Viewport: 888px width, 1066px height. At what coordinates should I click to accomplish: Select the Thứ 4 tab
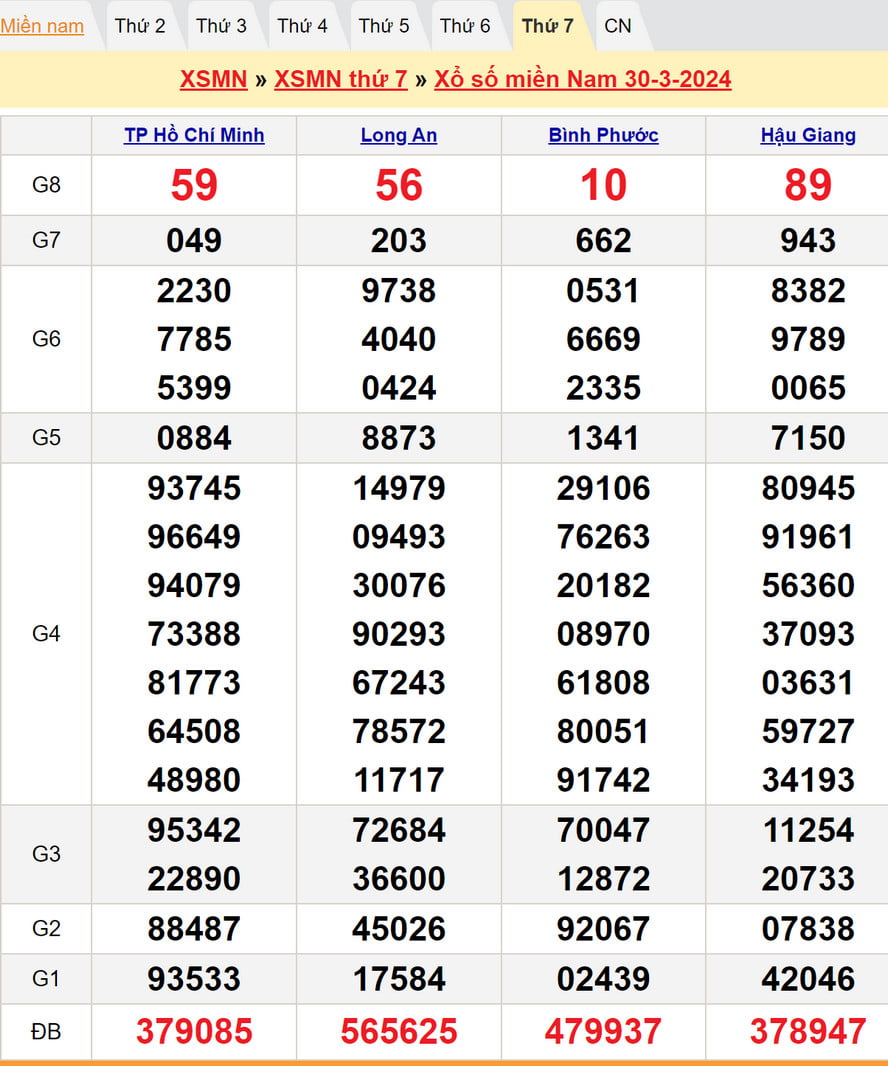point(302,26)
